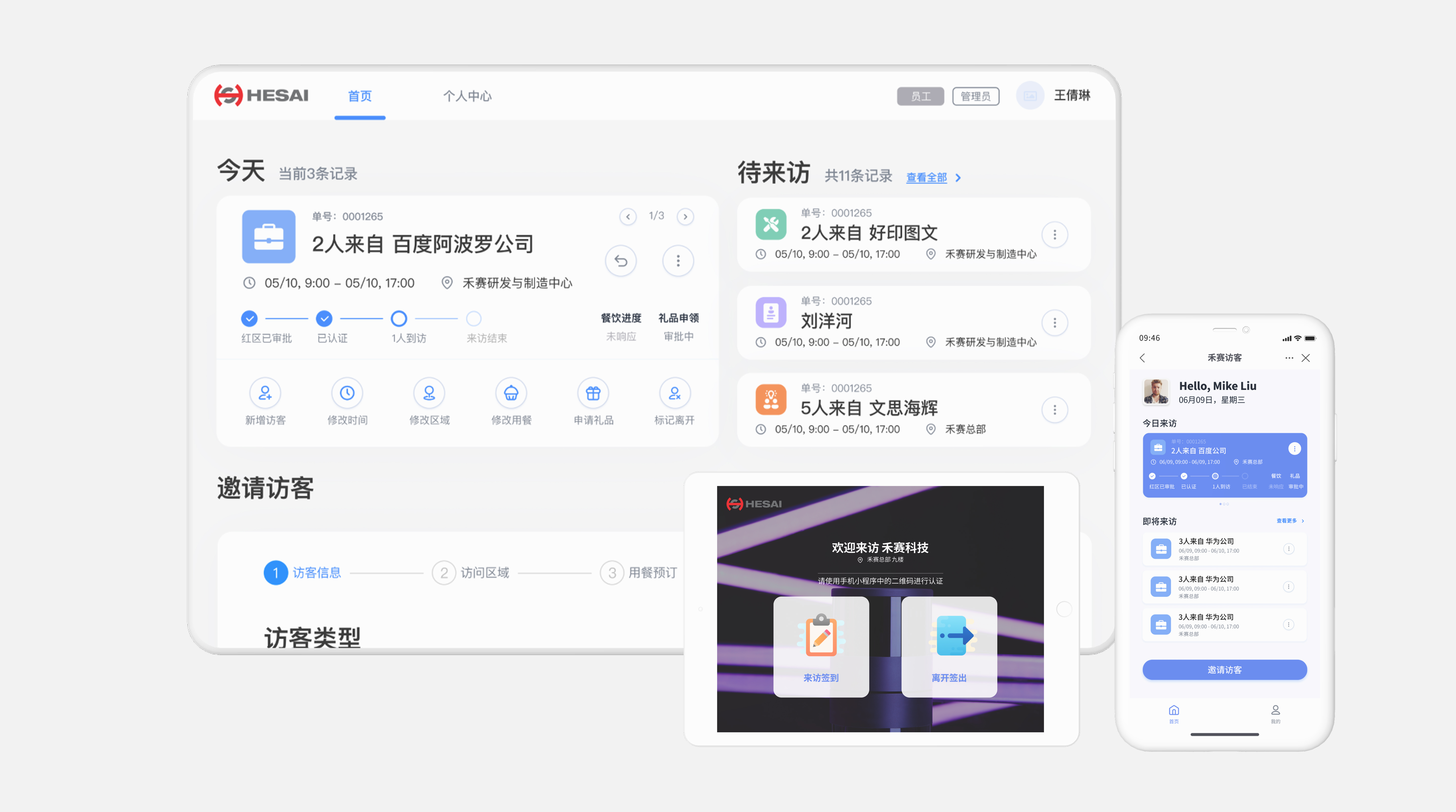The height and width of the screenshot is (812, 1456).
Task: Open the 个人中心 tab
Action: (x=467, y=96)
